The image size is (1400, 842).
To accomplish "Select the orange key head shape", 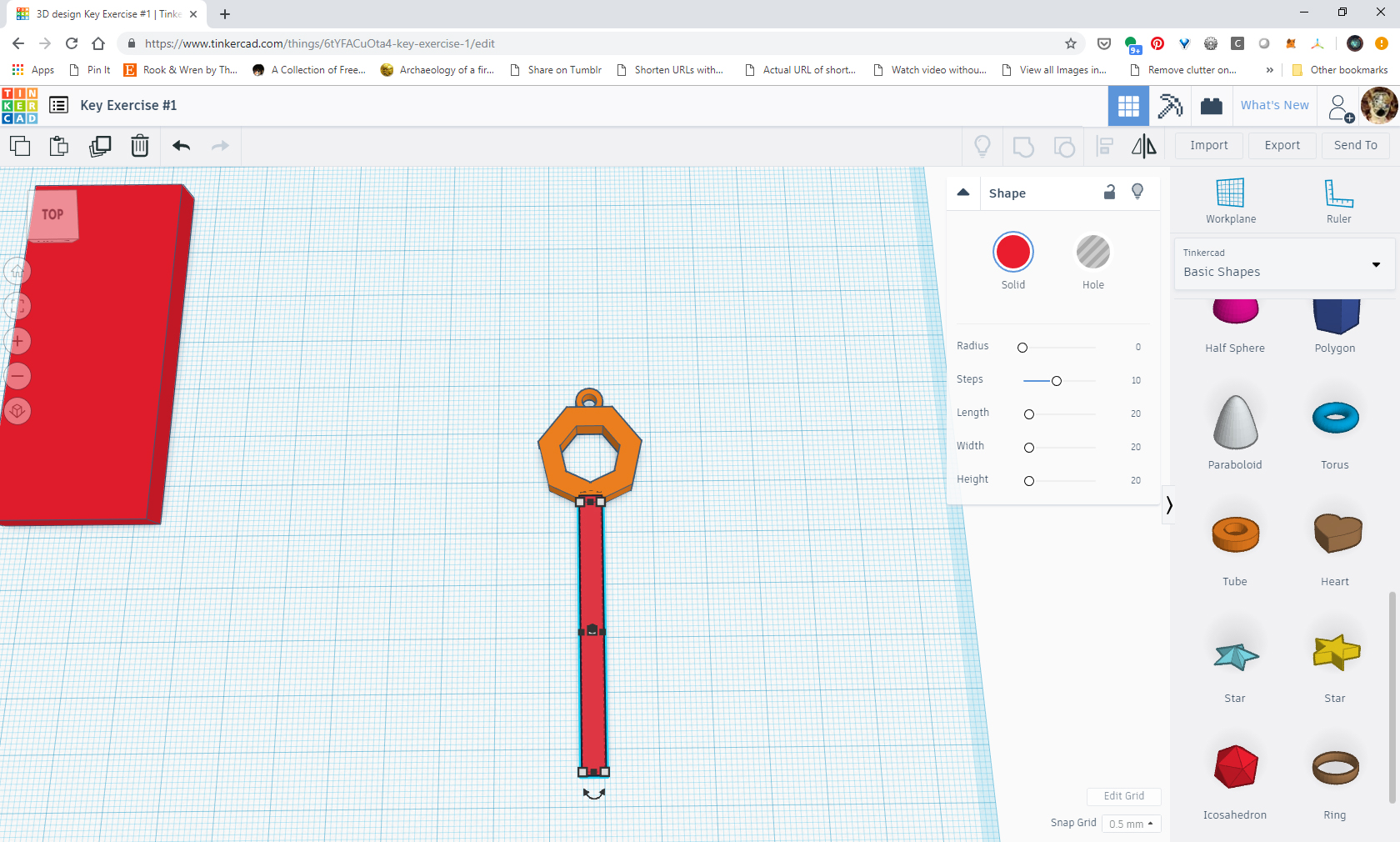I will [x=551, y=460].
